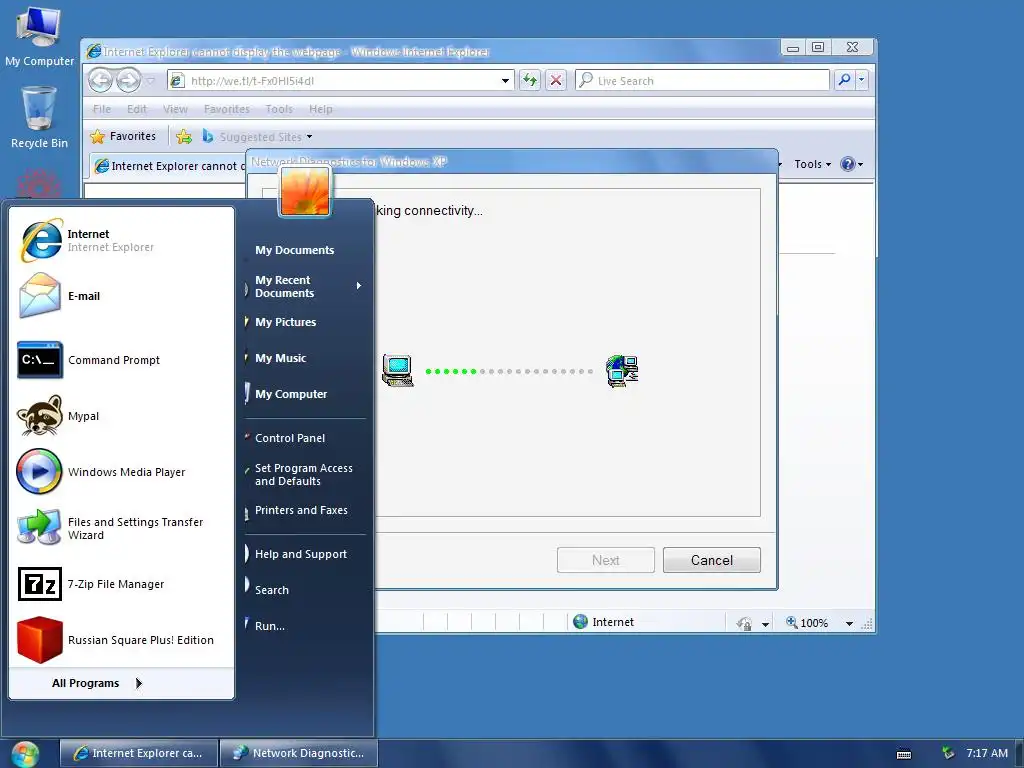Open Internet Explorer from Start menu
Viewport: 1024px width, 768px height.
tap(121, 240)
